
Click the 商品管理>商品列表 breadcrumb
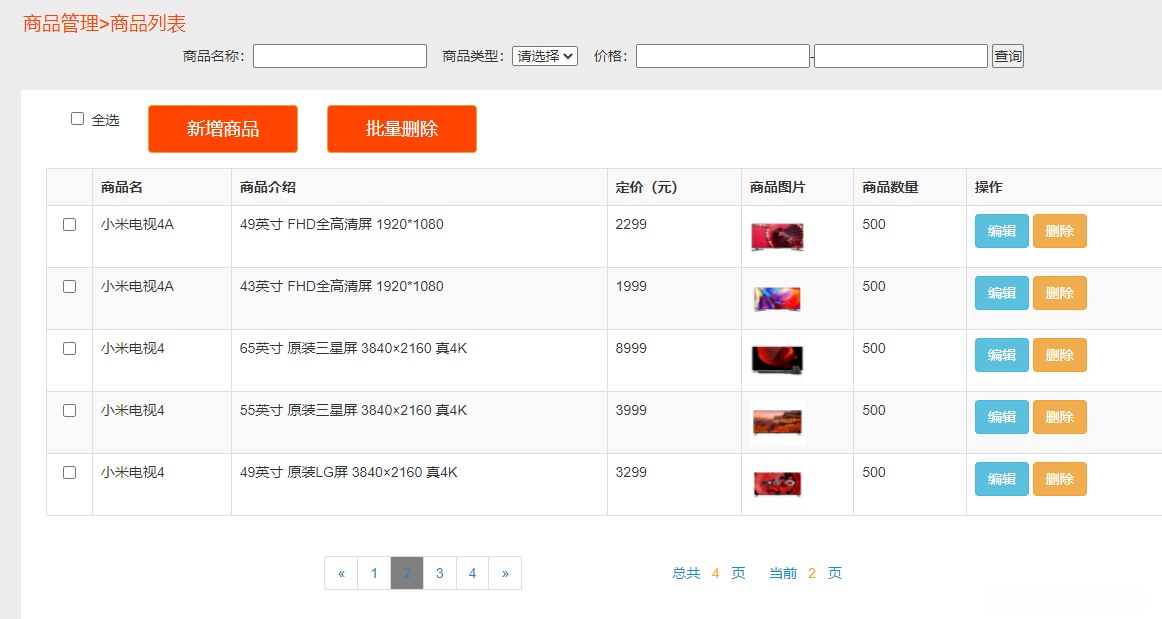(104, 24)
